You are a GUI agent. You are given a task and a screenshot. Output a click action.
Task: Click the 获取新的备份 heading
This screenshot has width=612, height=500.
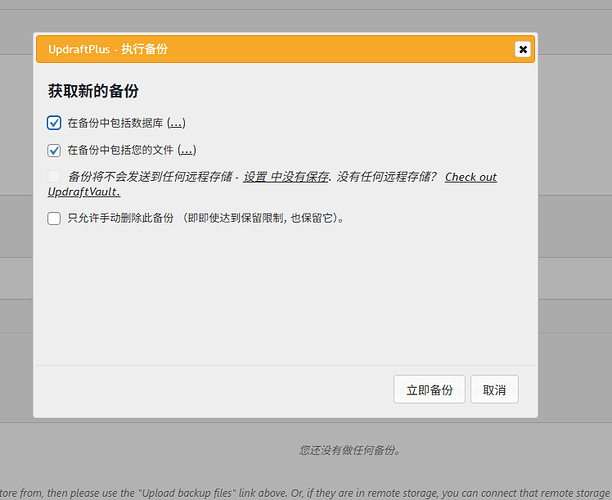click(x=93, y=91)
